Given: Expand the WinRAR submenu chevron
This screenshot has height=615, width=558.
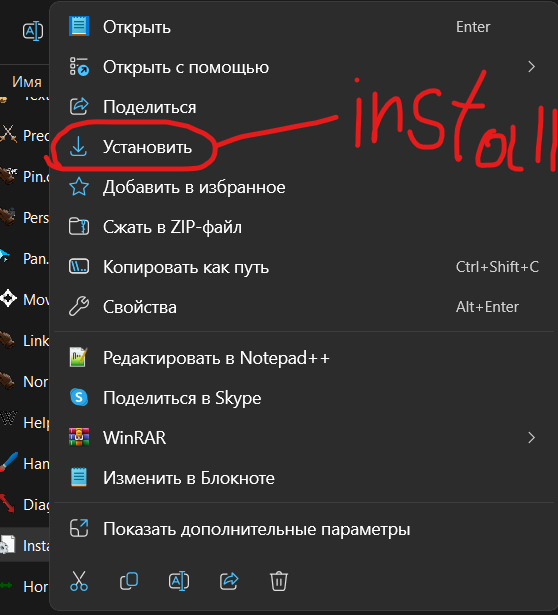Looking at the screenshot, I should coord(531,438).
